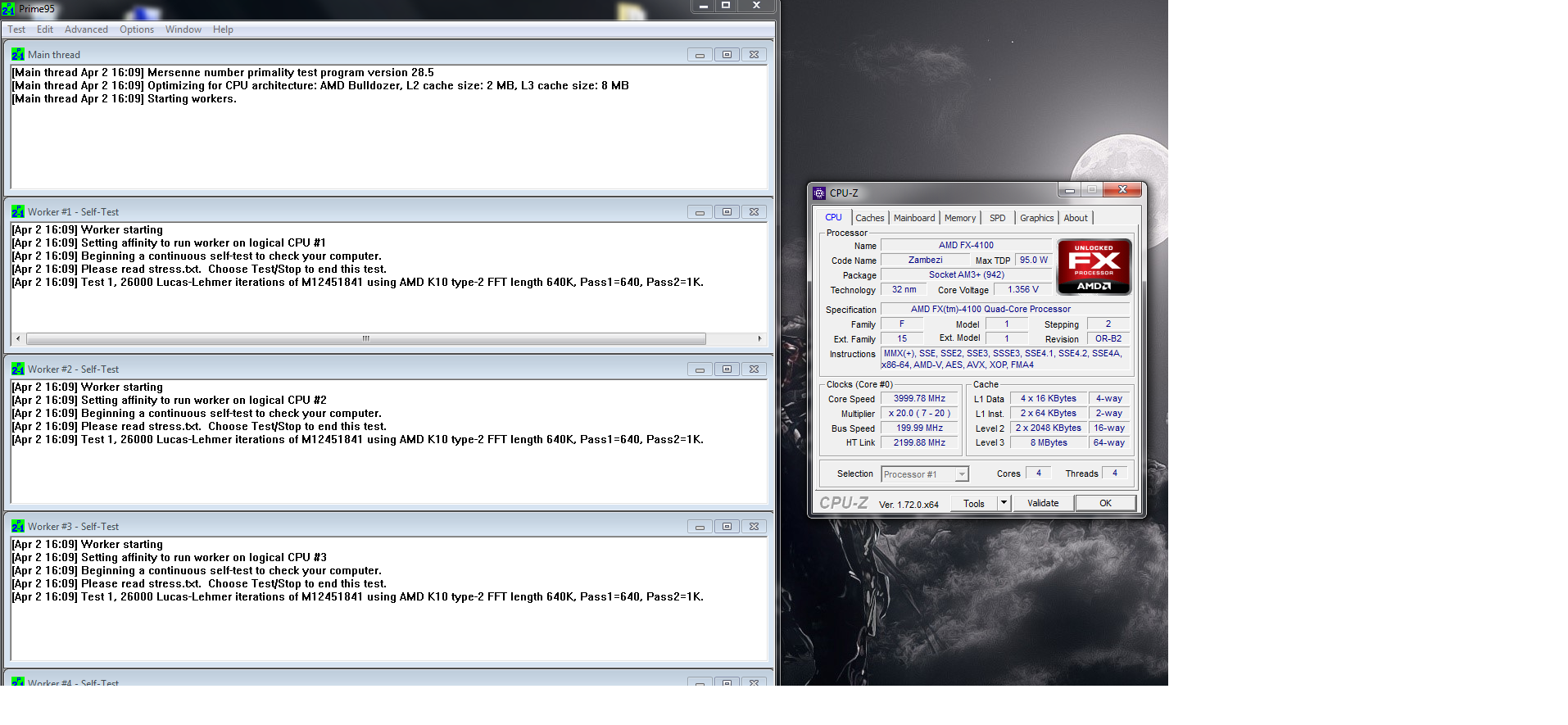The image size is (1568, 725).
Task: Open the Advanced menu in Prime95
Action: 86,29
